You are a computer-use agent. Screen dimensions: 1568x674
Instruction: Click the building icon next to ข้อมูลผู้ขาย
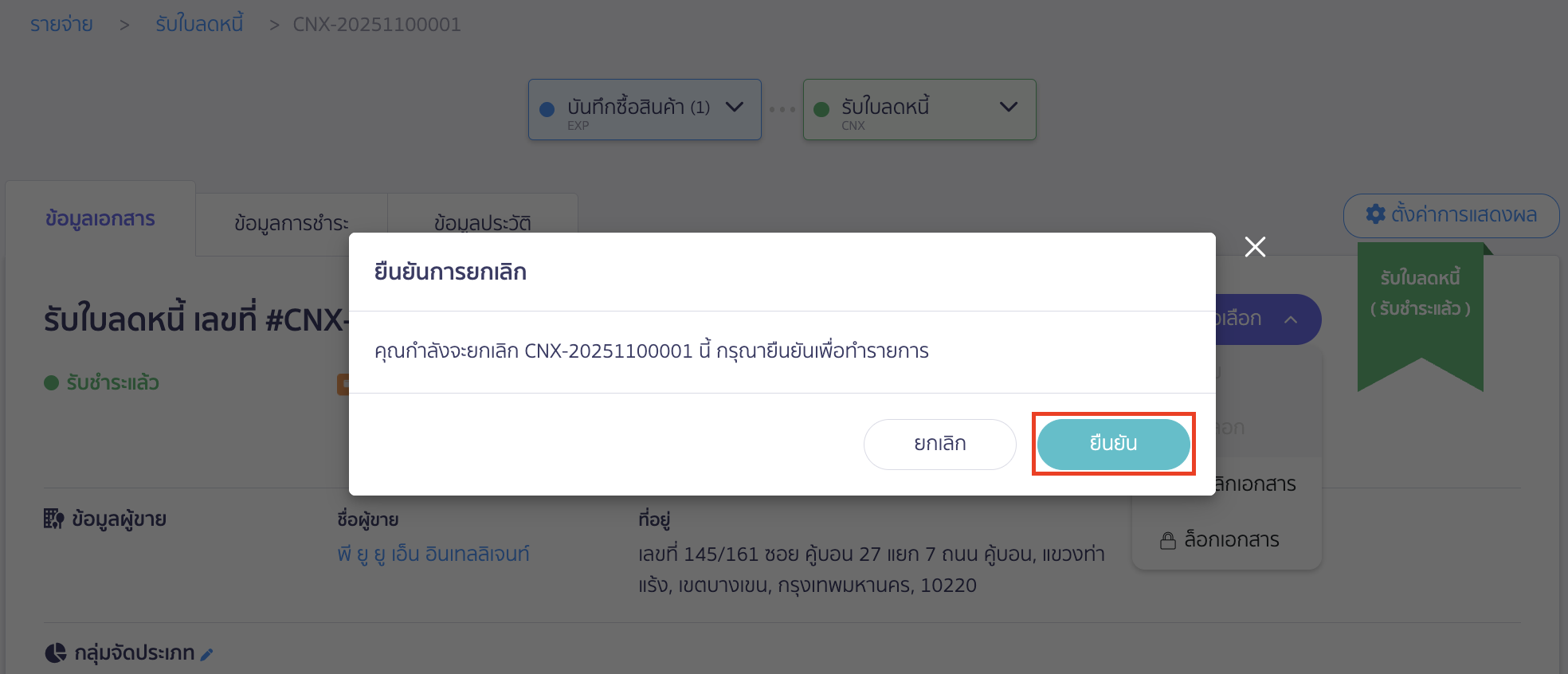[54, 518]
